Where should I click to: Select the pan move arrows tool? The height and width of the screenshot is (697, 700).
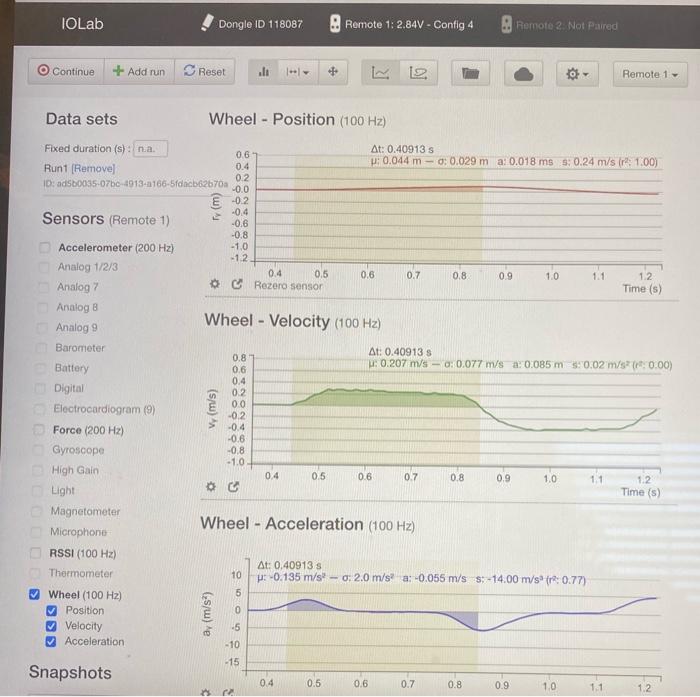[333, 71]
